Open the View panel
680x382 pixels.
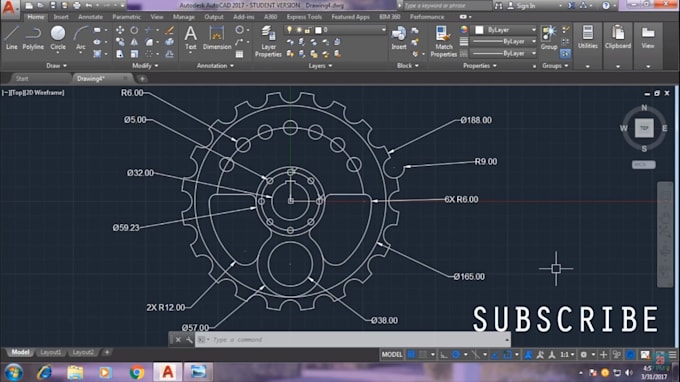click(x=647, y=37)
